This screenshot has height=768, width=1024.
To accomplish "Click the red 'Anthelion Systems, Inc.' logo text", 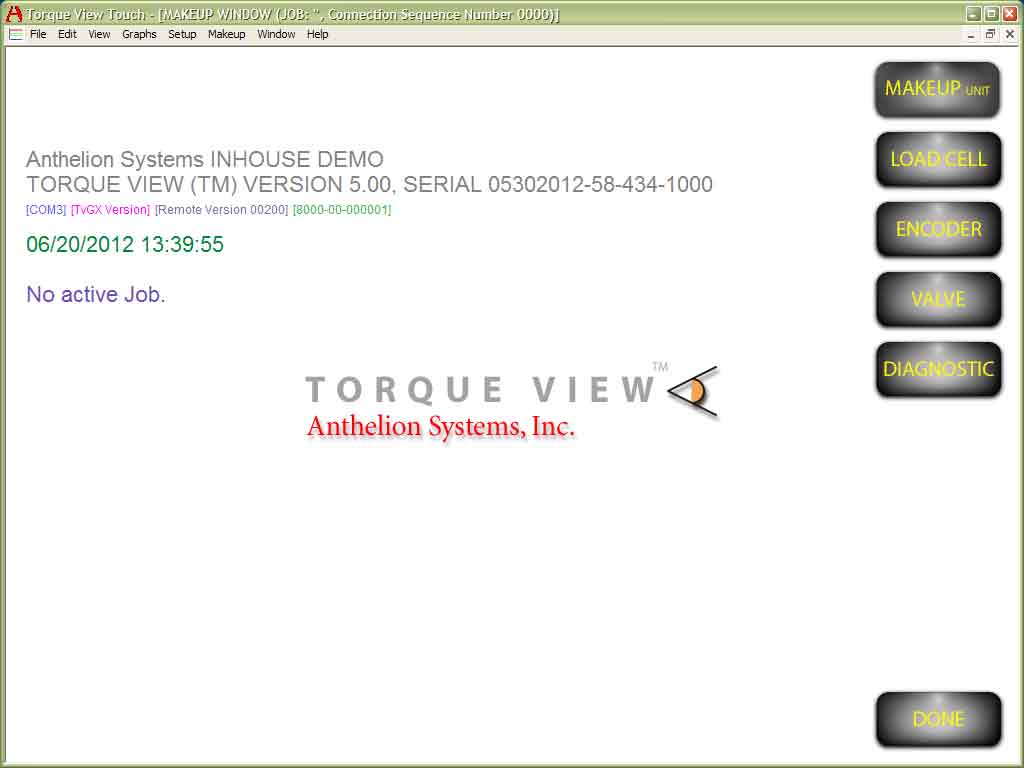I will [x=441, y=427].
